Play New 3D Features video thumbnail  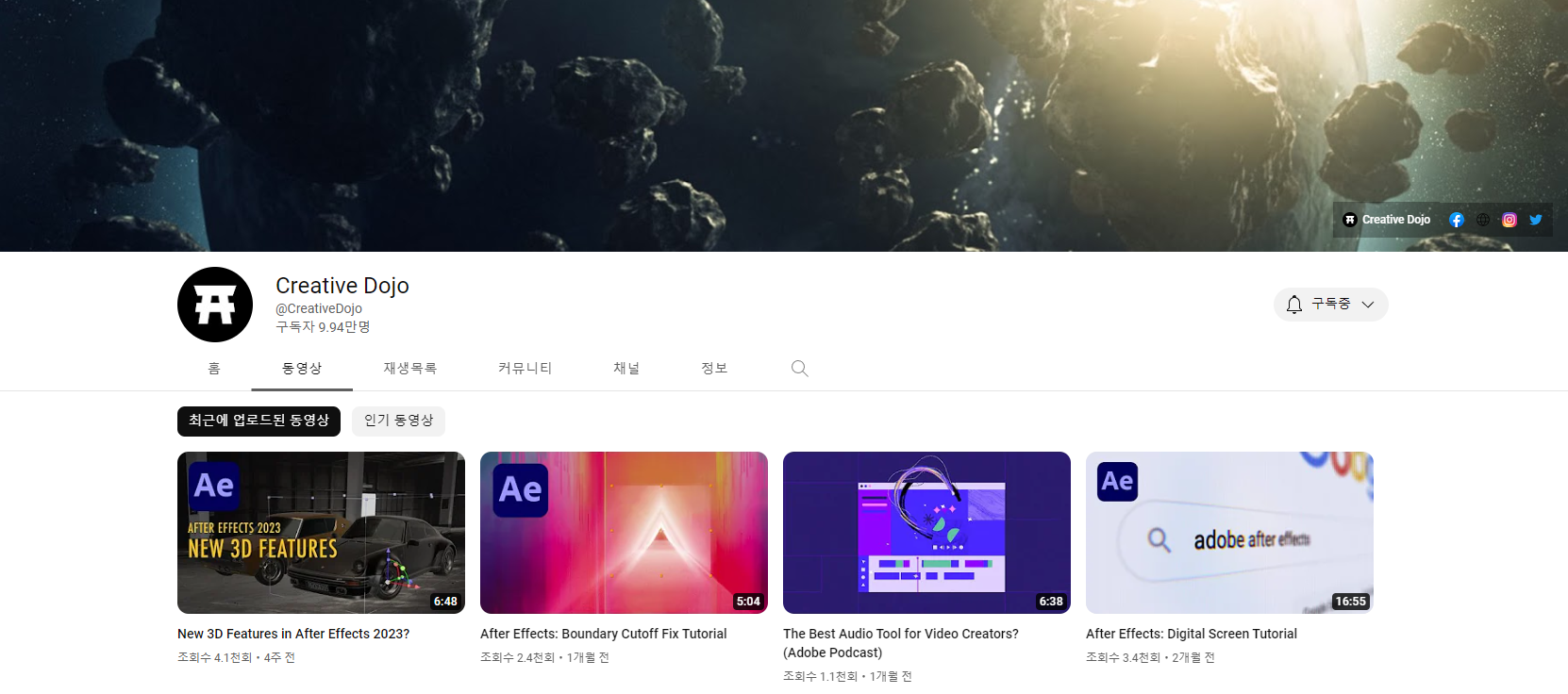[321, 533]
